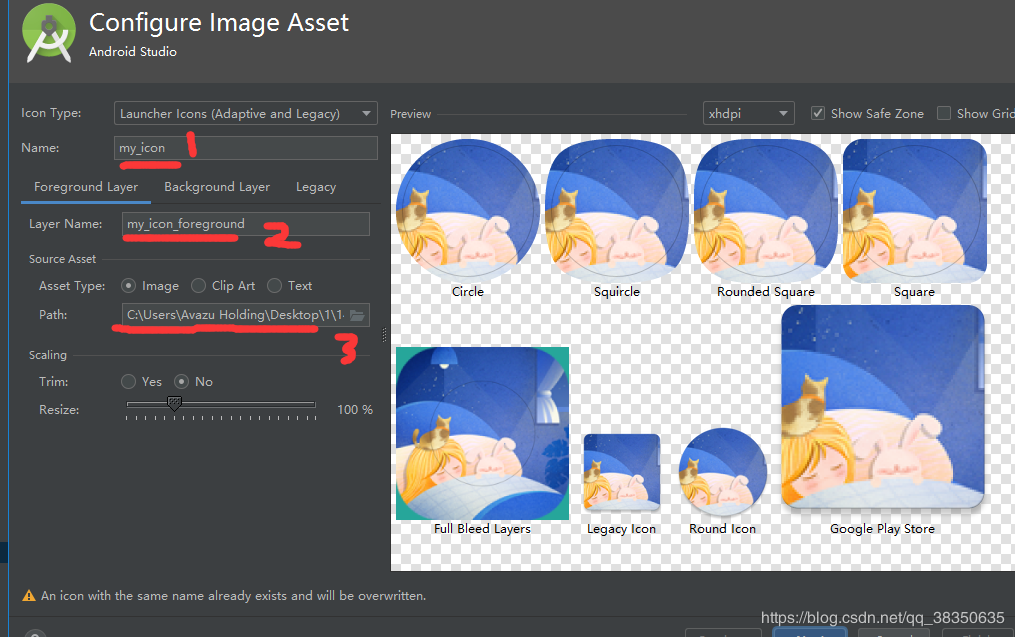
Task: Click the Round Icon preview
Action: coord(722,472)
